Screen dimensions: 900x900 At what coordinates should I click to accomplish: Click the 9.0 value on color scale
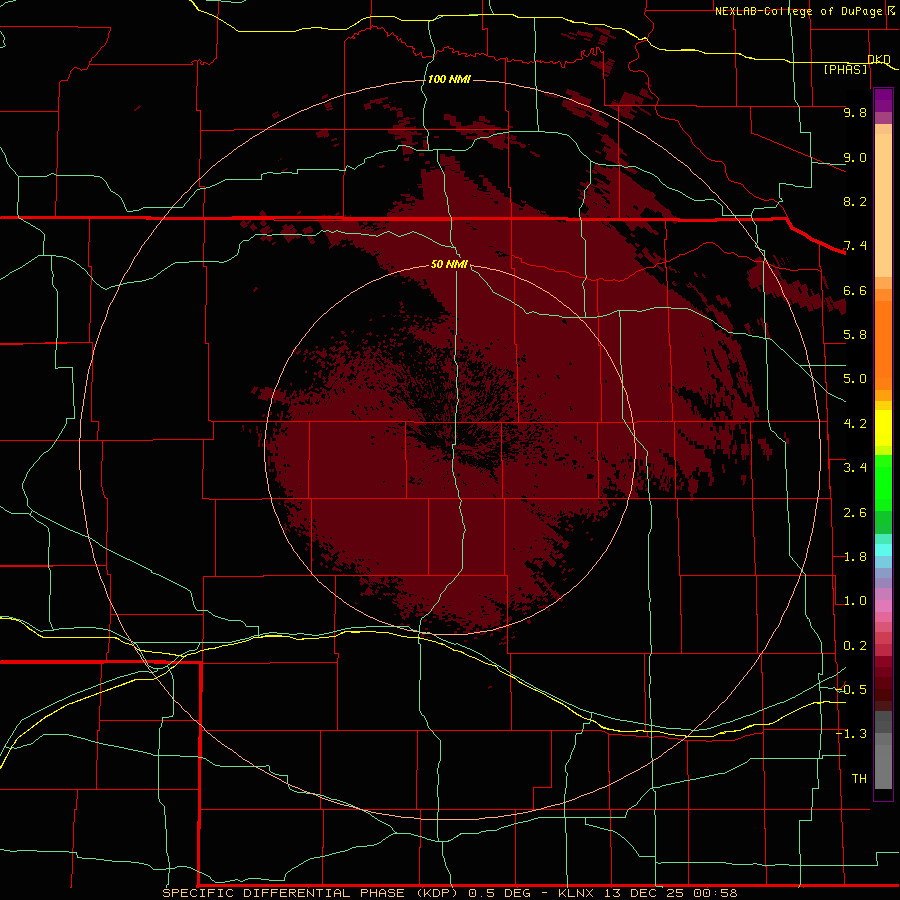(x=855, y=157)
